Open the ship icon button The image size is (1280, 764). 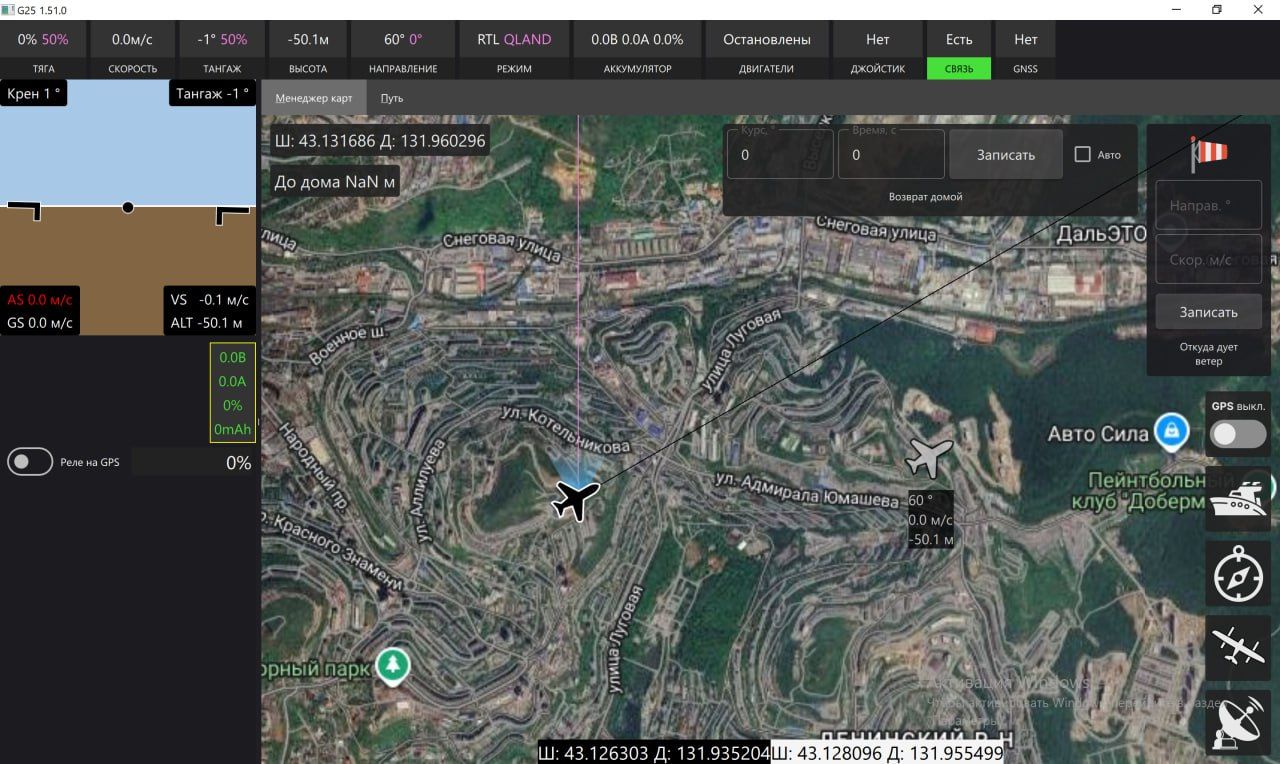1238,497
